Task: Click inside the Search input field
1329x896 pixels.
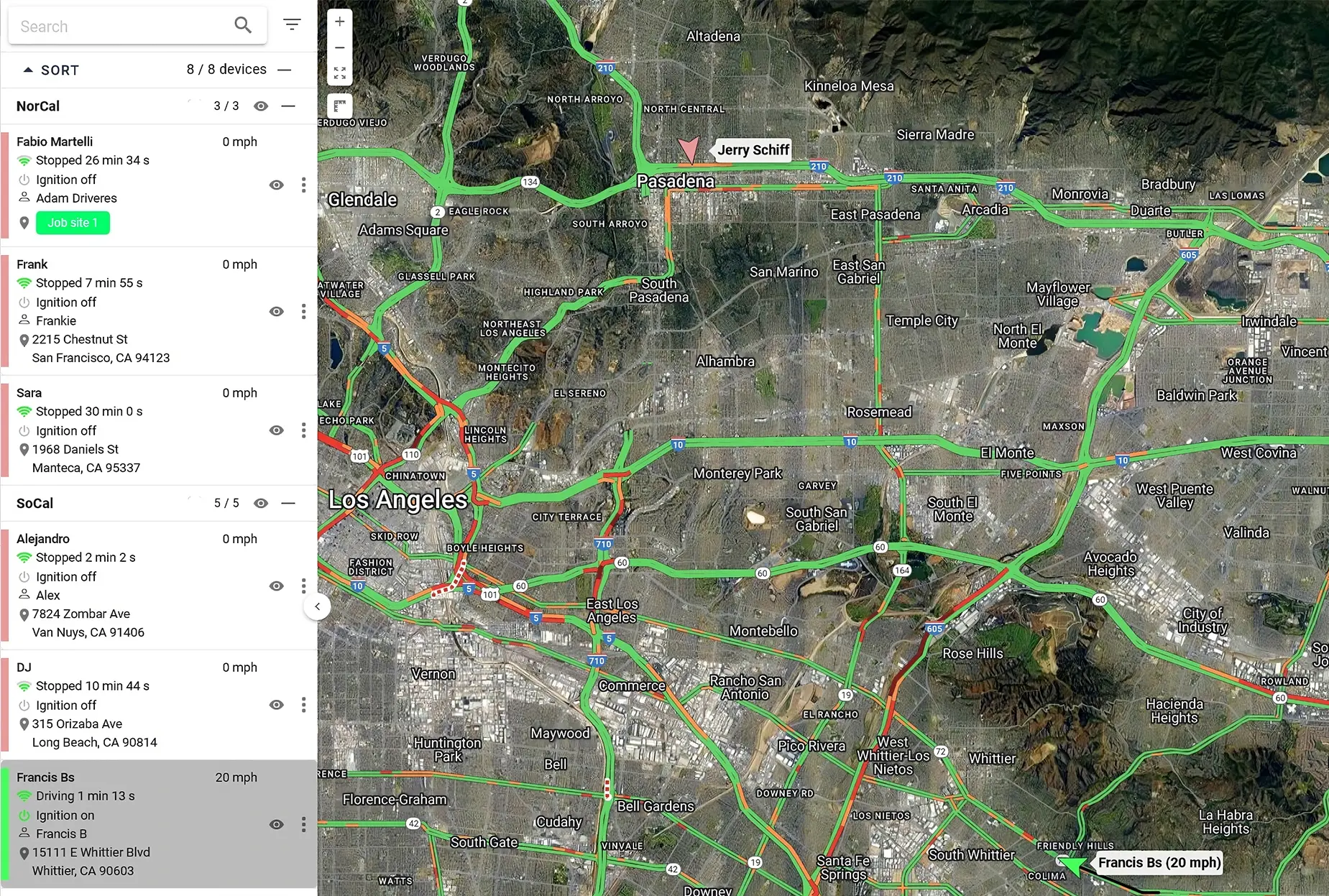Action: 115,25
